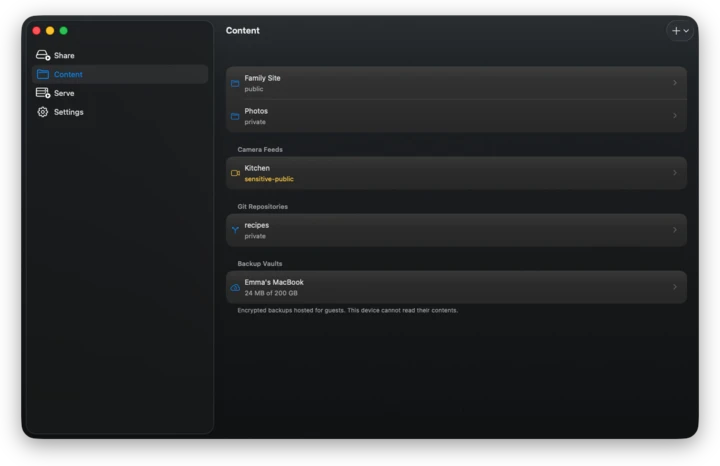Click the Family Site folder icon
Screen dimensions: 720x466
click(235, 84)
